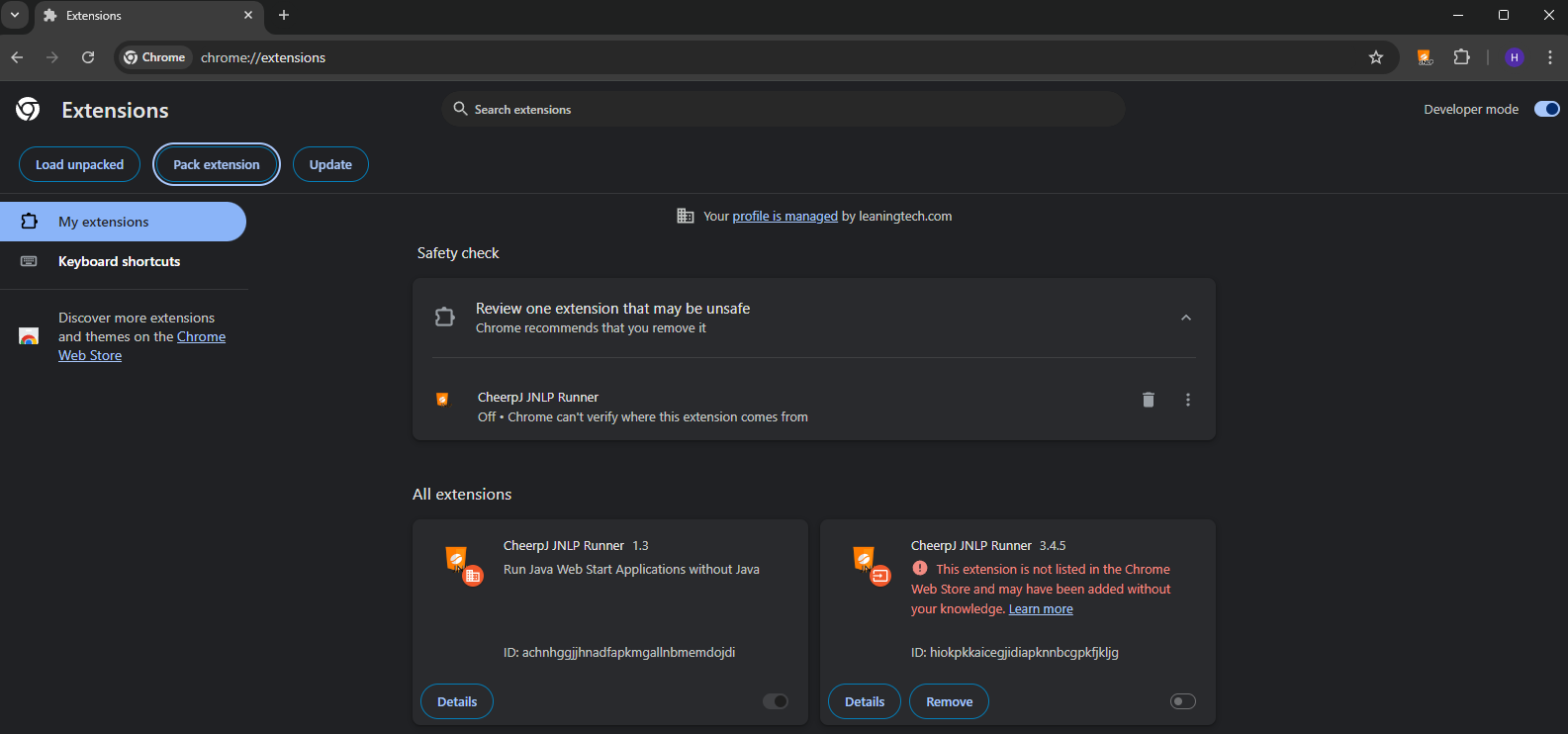
Task: Reload the page using the refresh icon
Action: tap(88, 57)
